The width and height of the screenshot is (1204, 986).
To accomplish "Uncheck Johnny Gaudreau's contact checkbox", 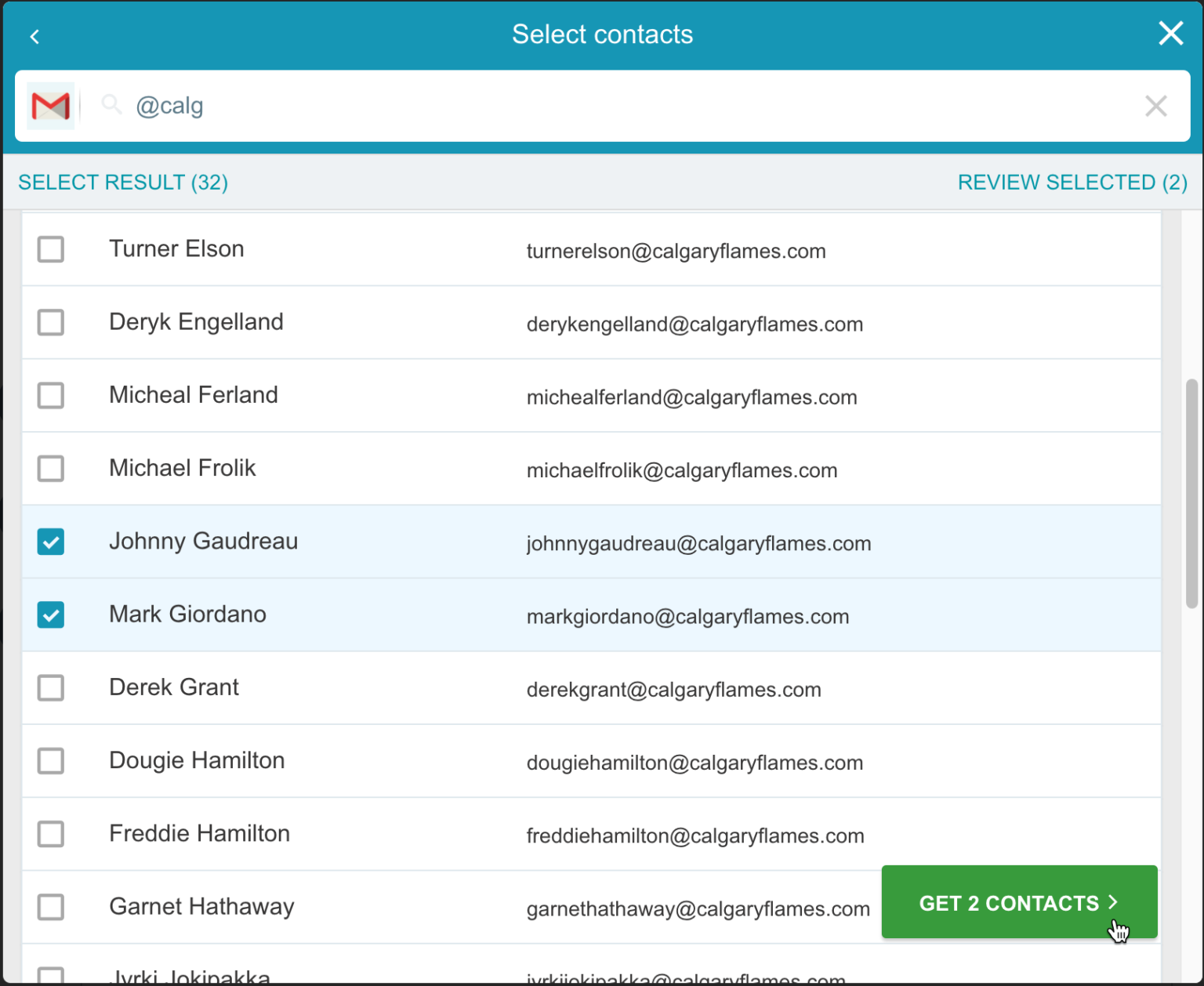I will point(50,542).
